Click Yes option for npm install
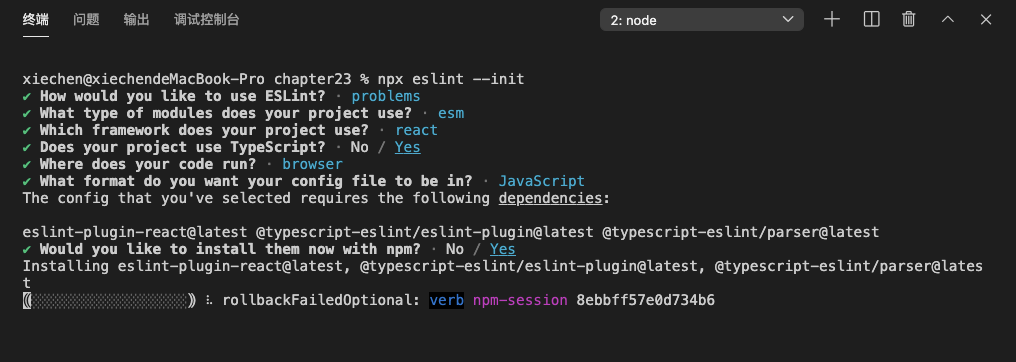Image resolution: width=1016 pixels, height=362 pixels. pos(503,249)
